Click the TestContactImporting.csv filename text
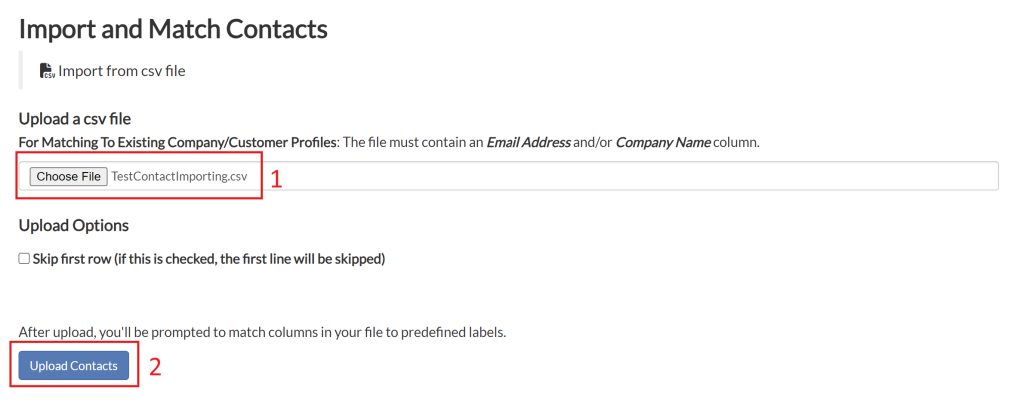Viewport: 1024px width, 405px height. pos(179,176)
